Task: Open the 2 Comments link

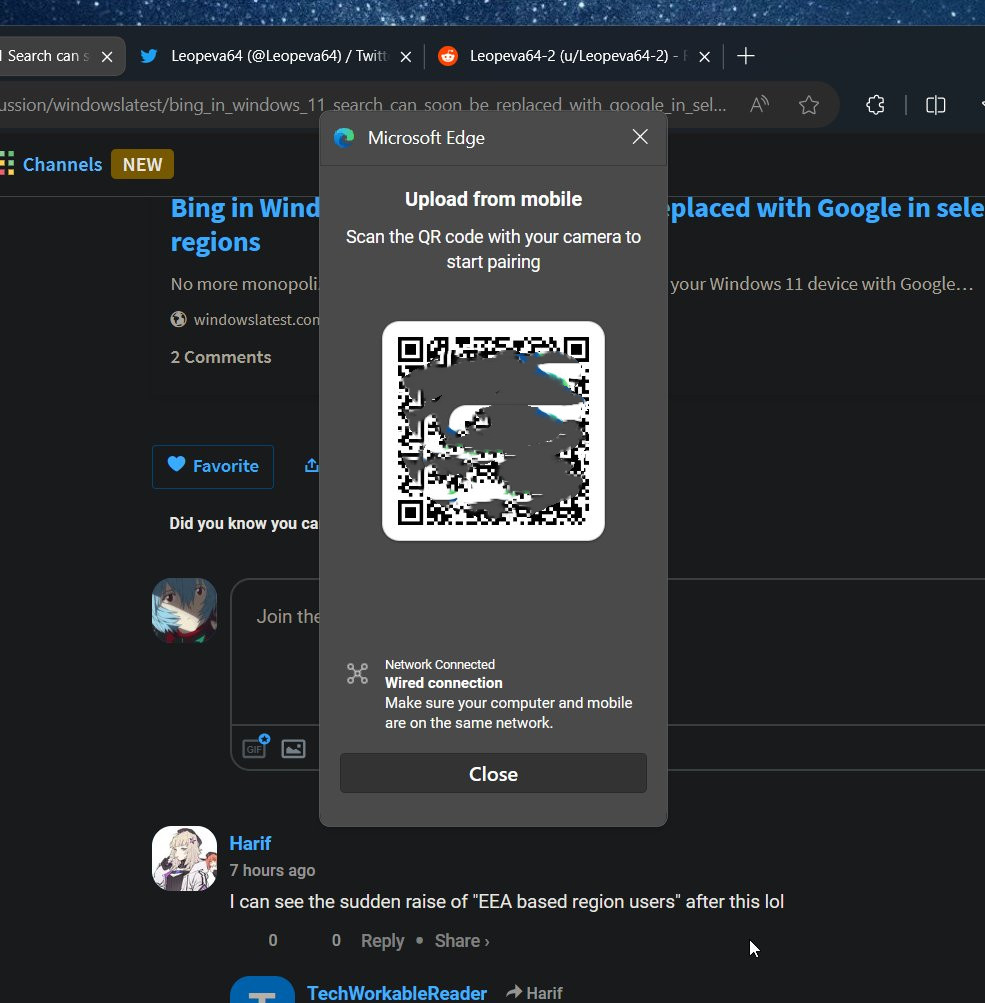Action: tap(221, 357)
